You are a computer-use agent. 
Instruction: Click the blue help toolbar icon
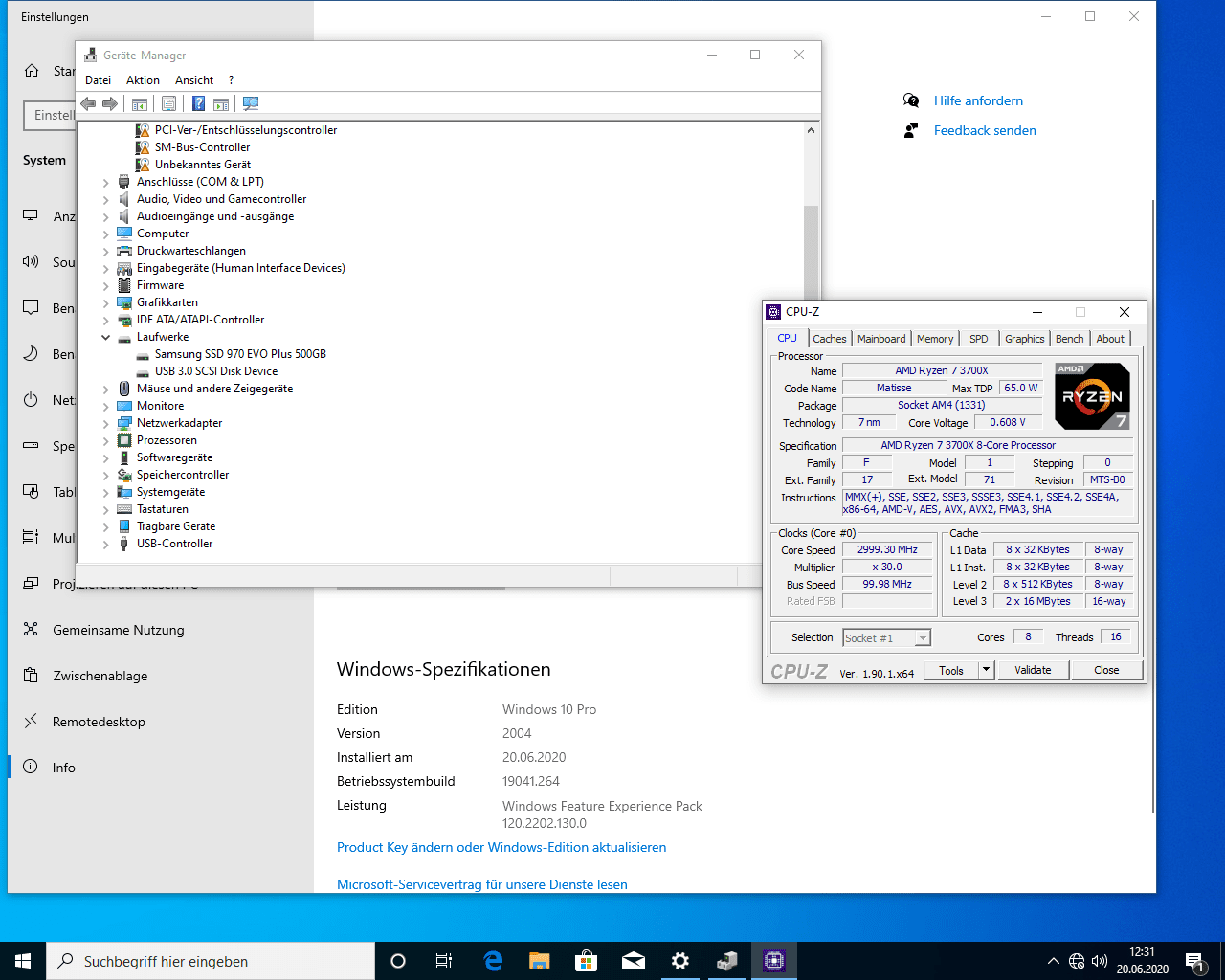(x=198, y=103)
